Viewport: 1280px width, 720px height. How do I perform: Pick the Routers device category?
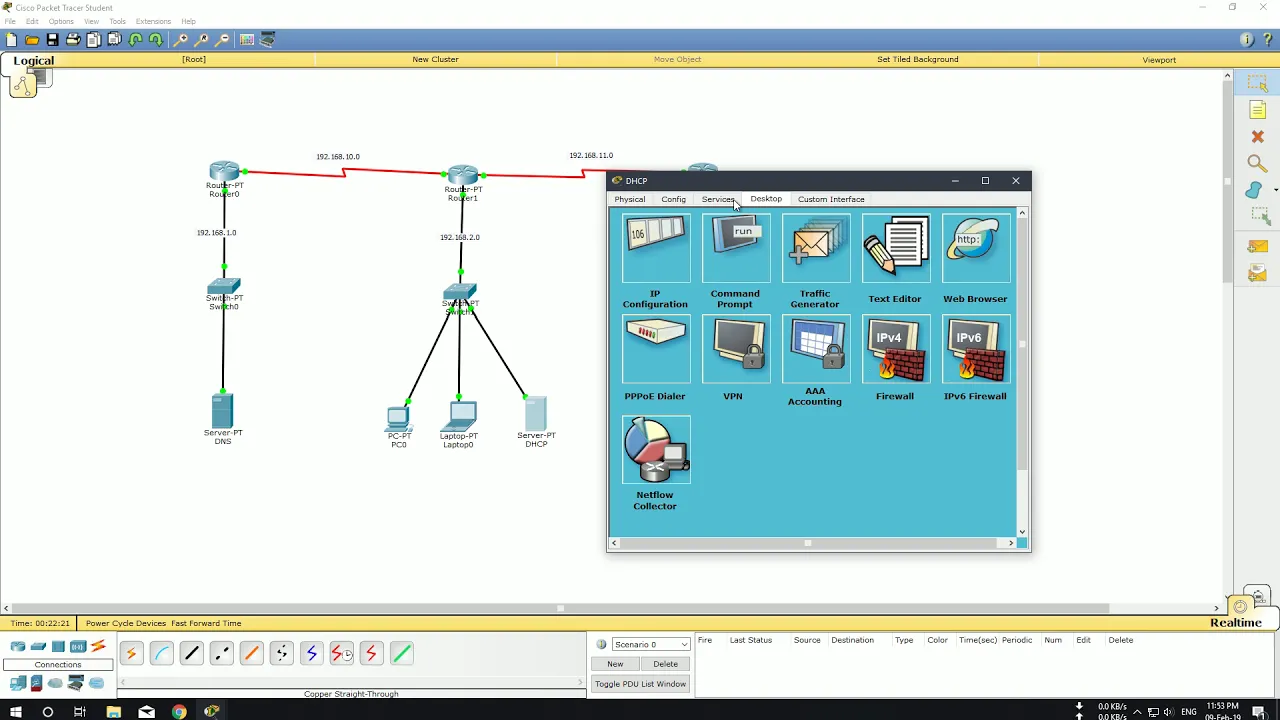pyautogui.click(x=18, y=647)
